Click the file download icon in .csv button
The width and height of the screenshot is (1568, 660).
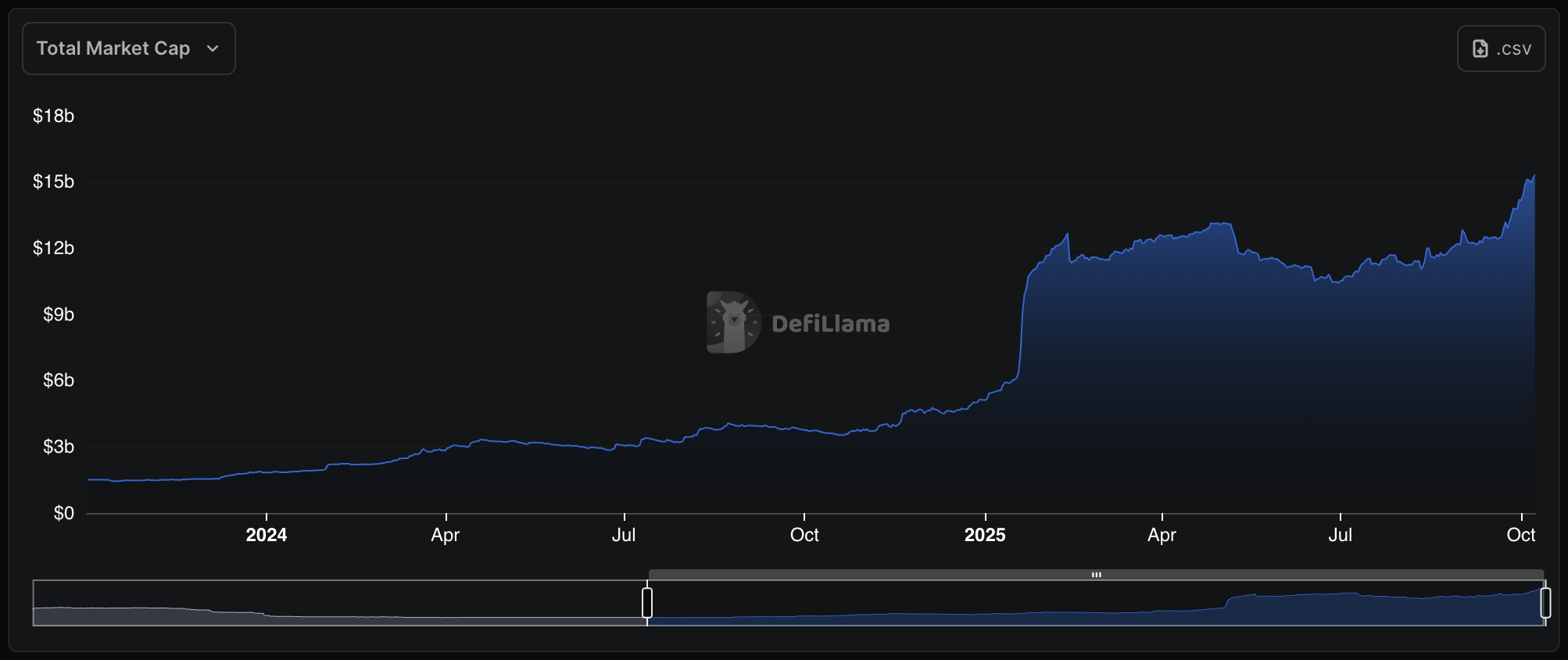pos(1480,48)
